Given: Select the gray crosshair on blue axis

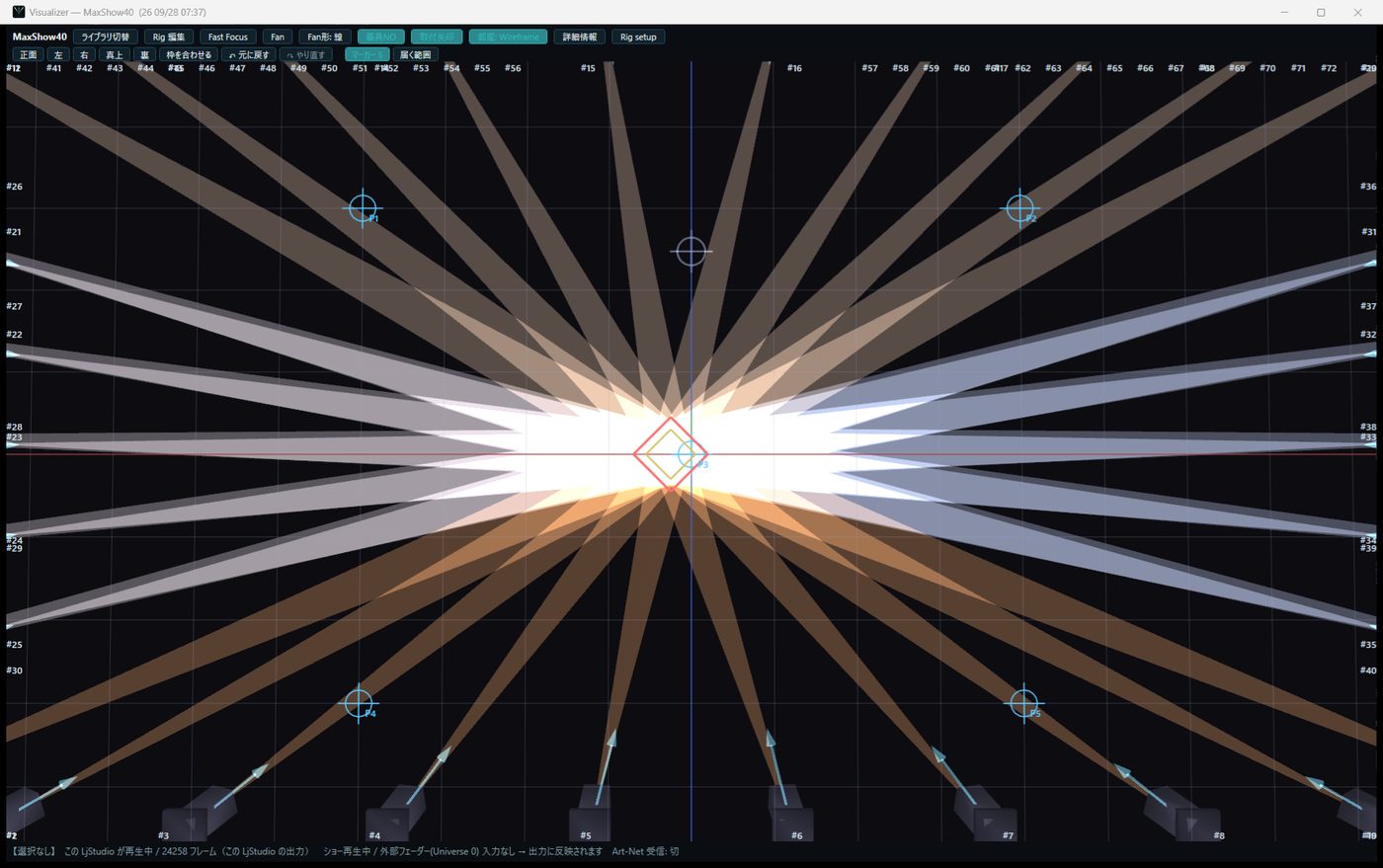Looking at the screenshot, I should (691, 252).
